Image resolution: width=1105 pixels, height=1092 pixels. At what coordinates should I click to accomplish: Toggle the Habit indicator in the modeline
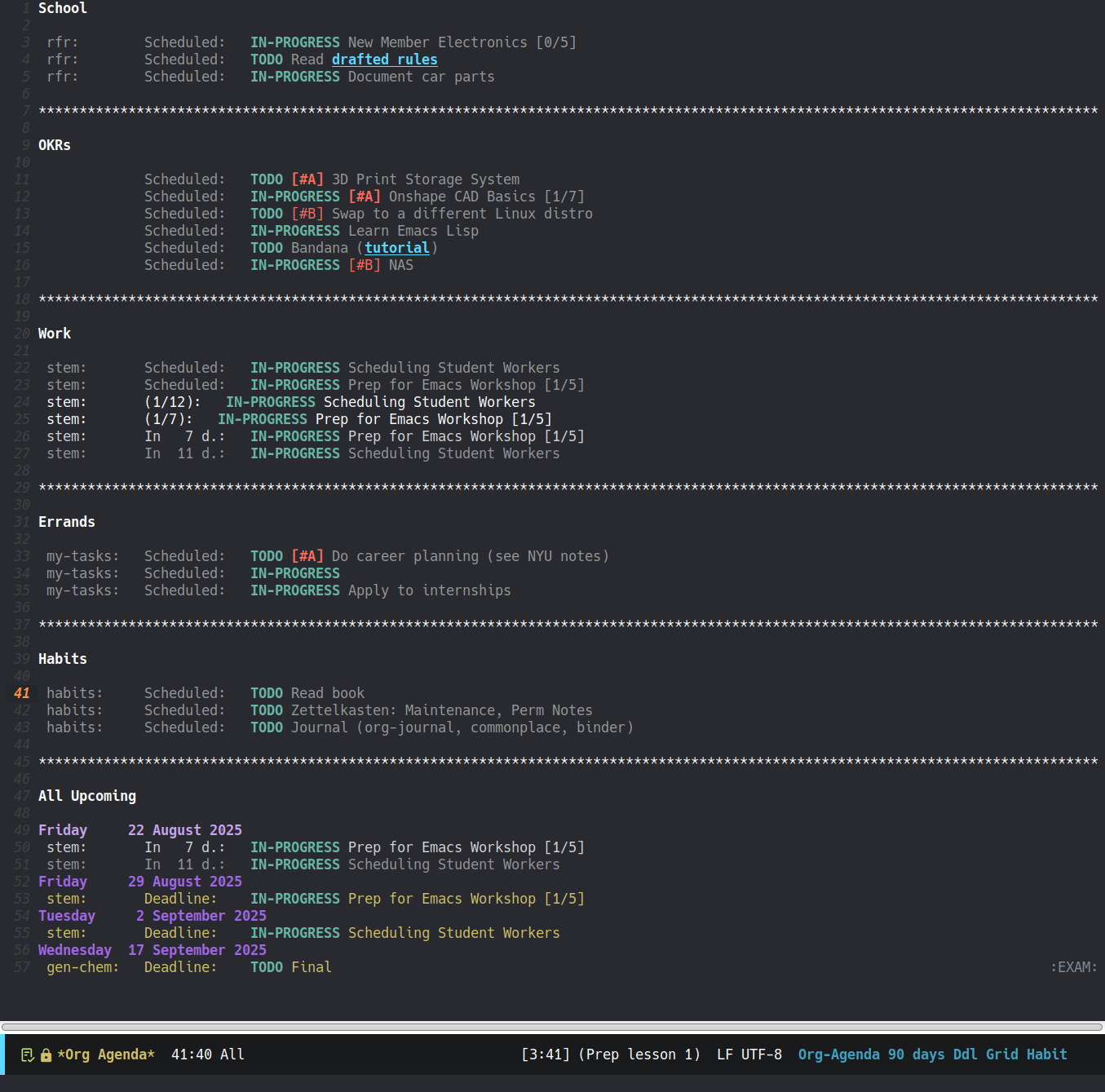coord(1046,1054)
